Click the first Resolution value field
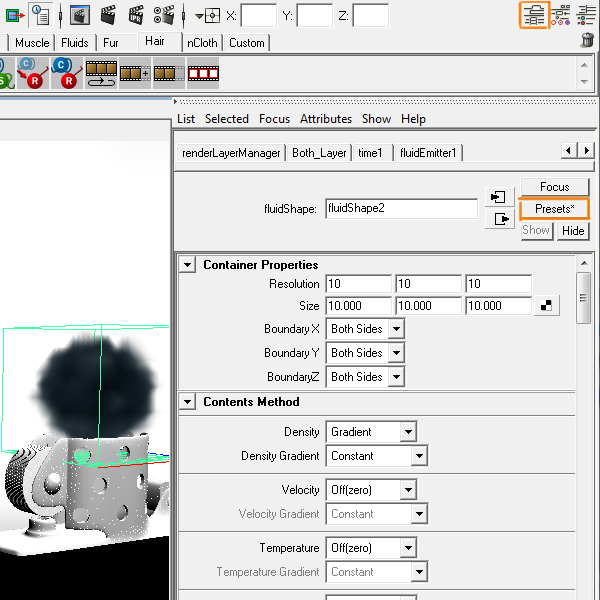This screenshot has height=600, width=600. (x=359, y=284)
